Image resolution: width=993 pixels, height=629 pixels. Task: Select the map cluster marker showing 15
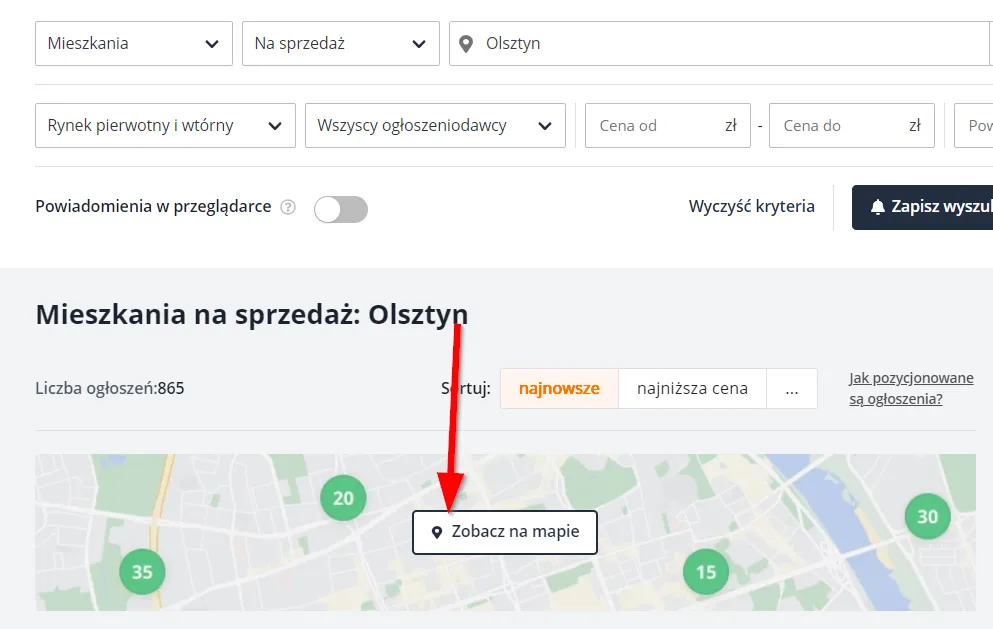[x=705, y=571]
